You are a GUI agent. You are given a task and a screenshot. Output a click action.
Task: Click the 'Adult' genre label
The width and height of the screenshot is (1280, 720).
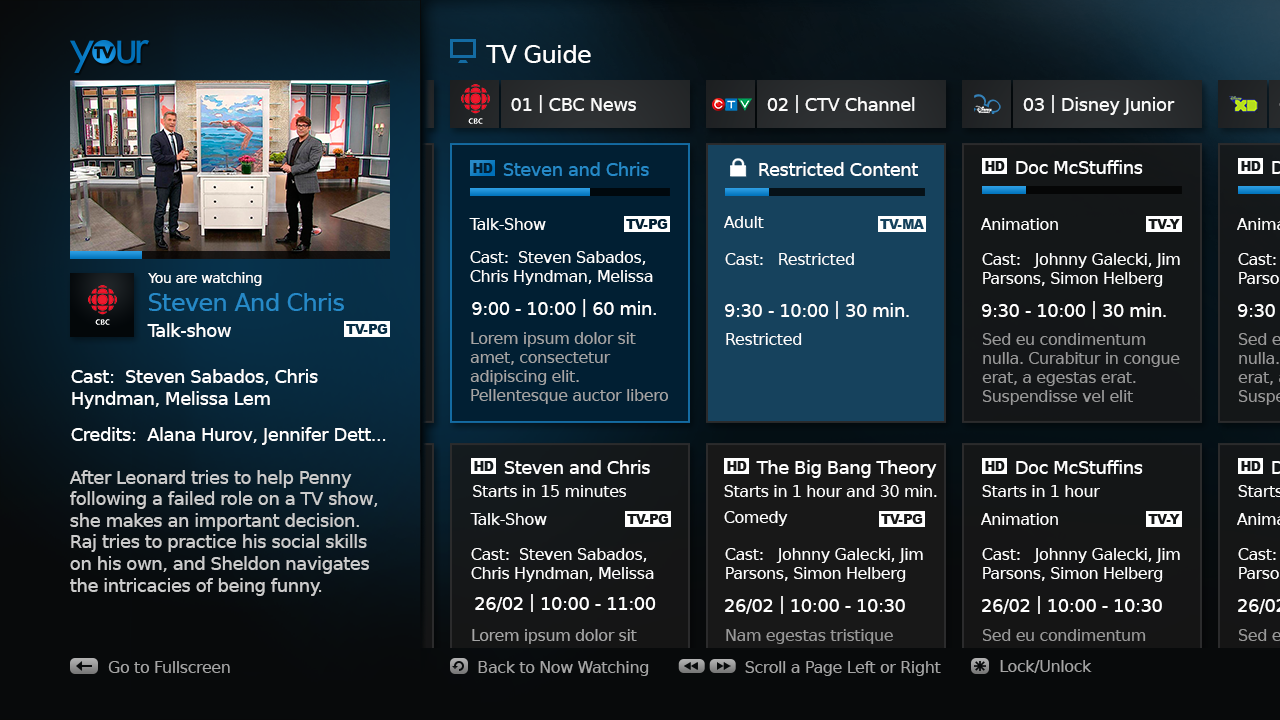point(744,222)
